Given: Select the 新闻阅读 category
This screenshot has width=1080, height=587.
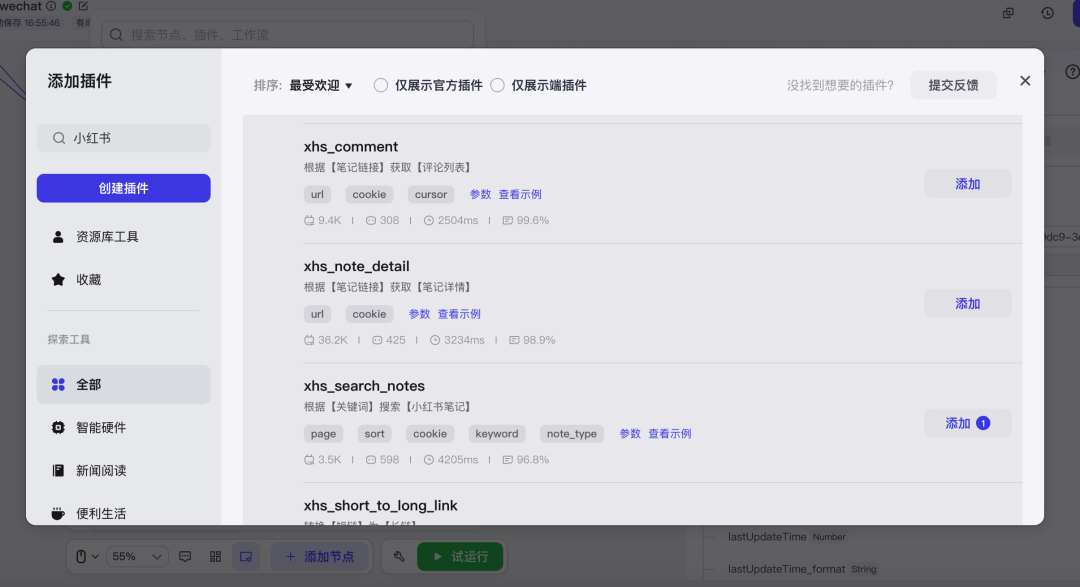Looking at the screenshot, I should (101, 470).
